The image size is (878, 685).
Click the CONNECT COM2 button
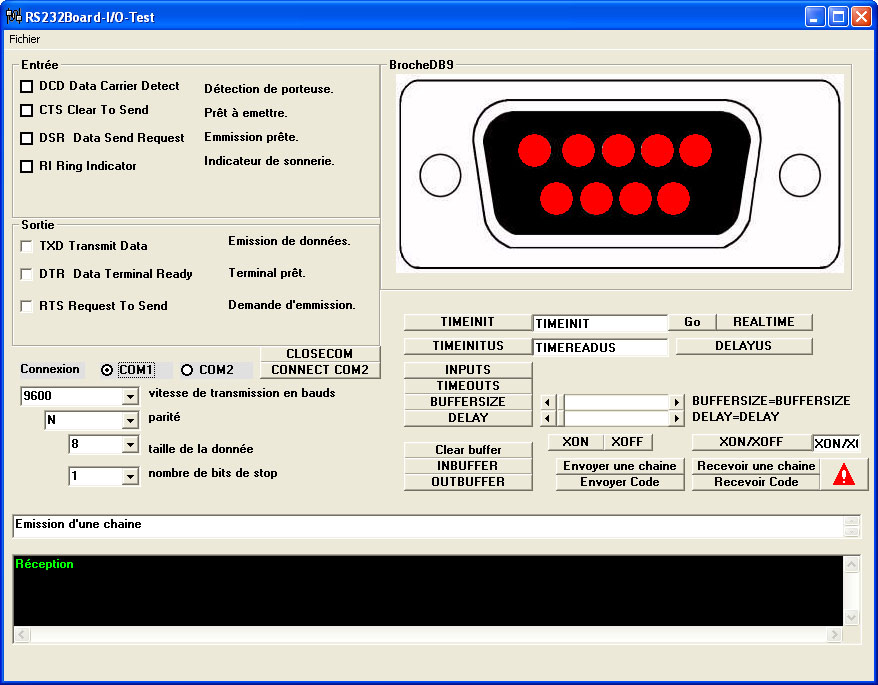(x=320, y=370)
